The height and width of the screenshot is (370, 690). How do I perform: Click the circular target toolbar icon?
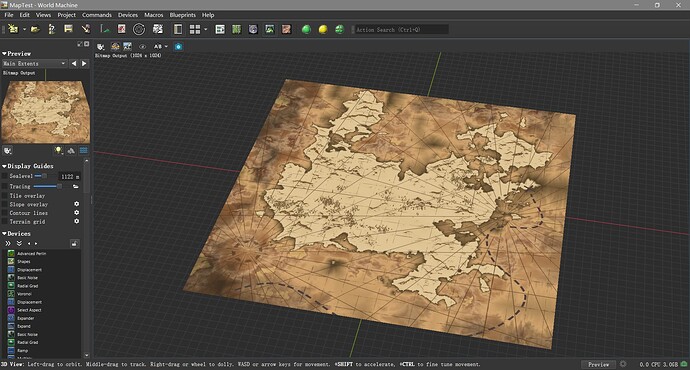[139, 29]
